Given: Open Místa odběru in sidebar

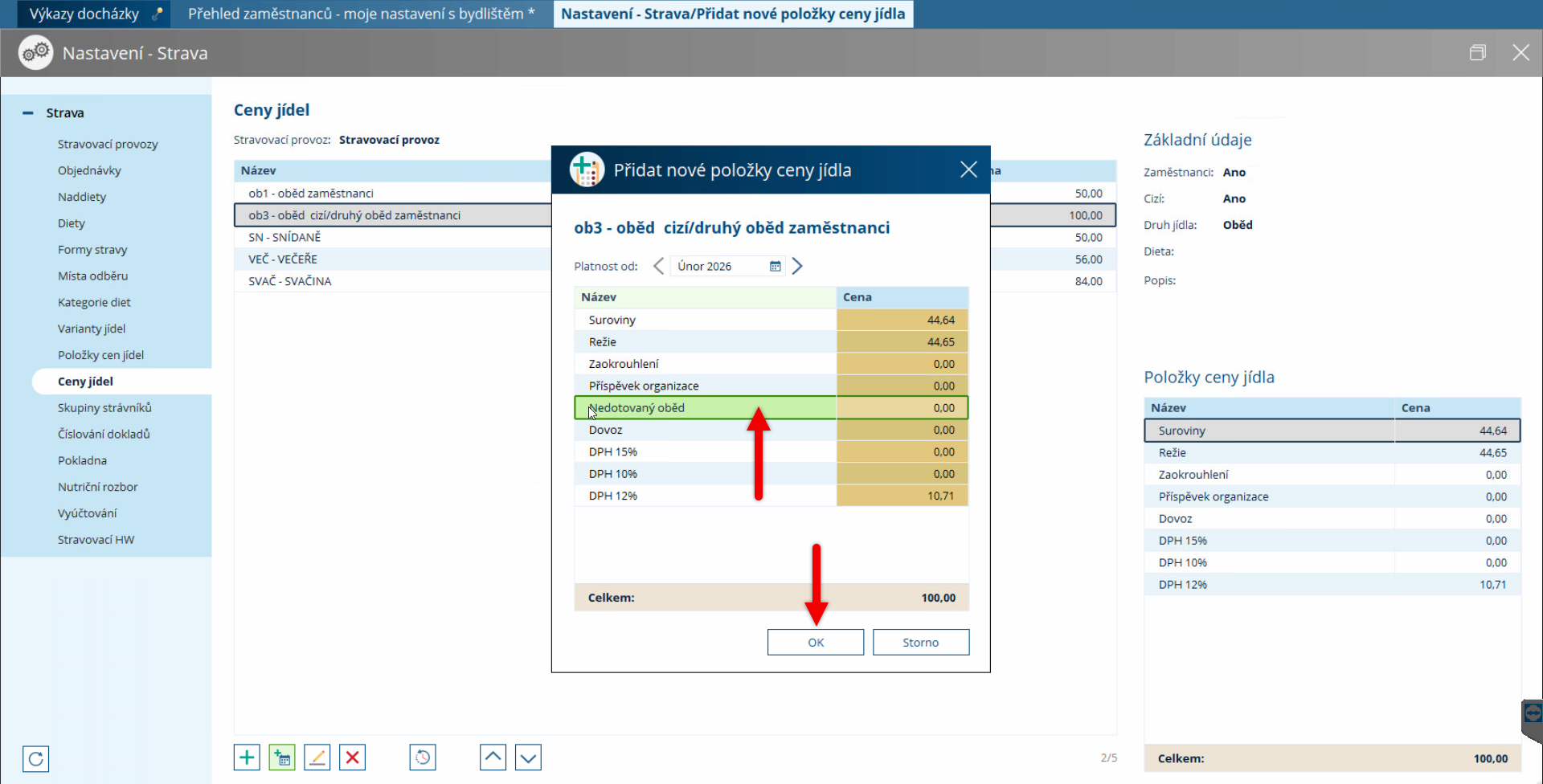Looking at the screenshot, I should 93,276.
